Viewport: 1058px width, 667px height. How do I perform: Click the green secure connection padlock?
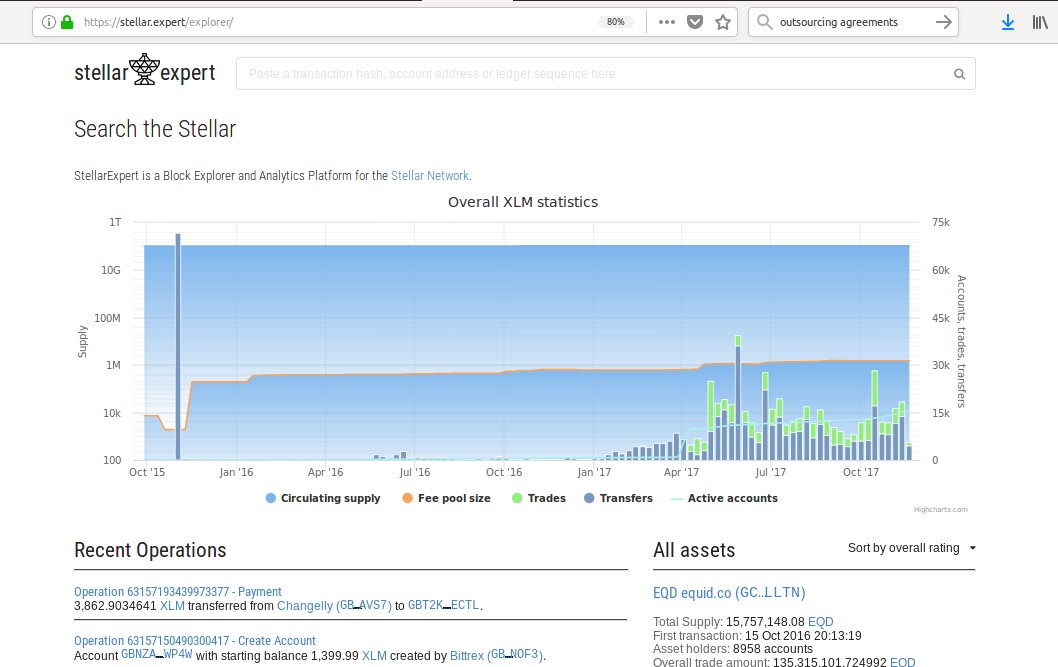tap(67, 22)
